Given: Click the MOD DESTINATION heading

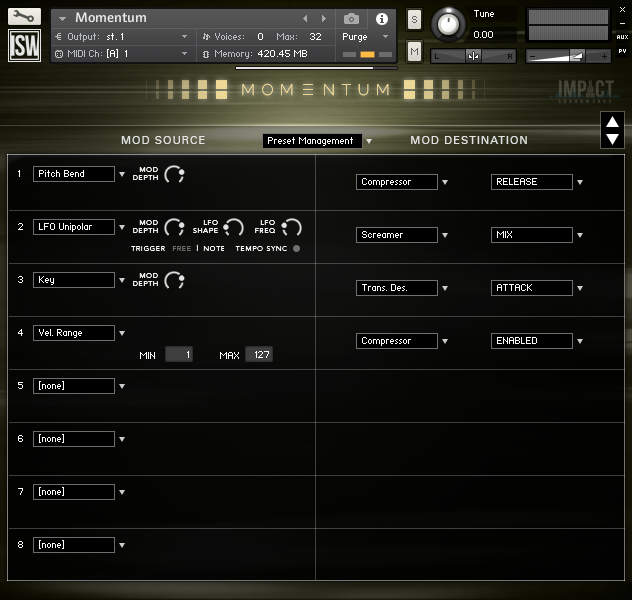Looking at the screenshot, I should click(469, 140).
